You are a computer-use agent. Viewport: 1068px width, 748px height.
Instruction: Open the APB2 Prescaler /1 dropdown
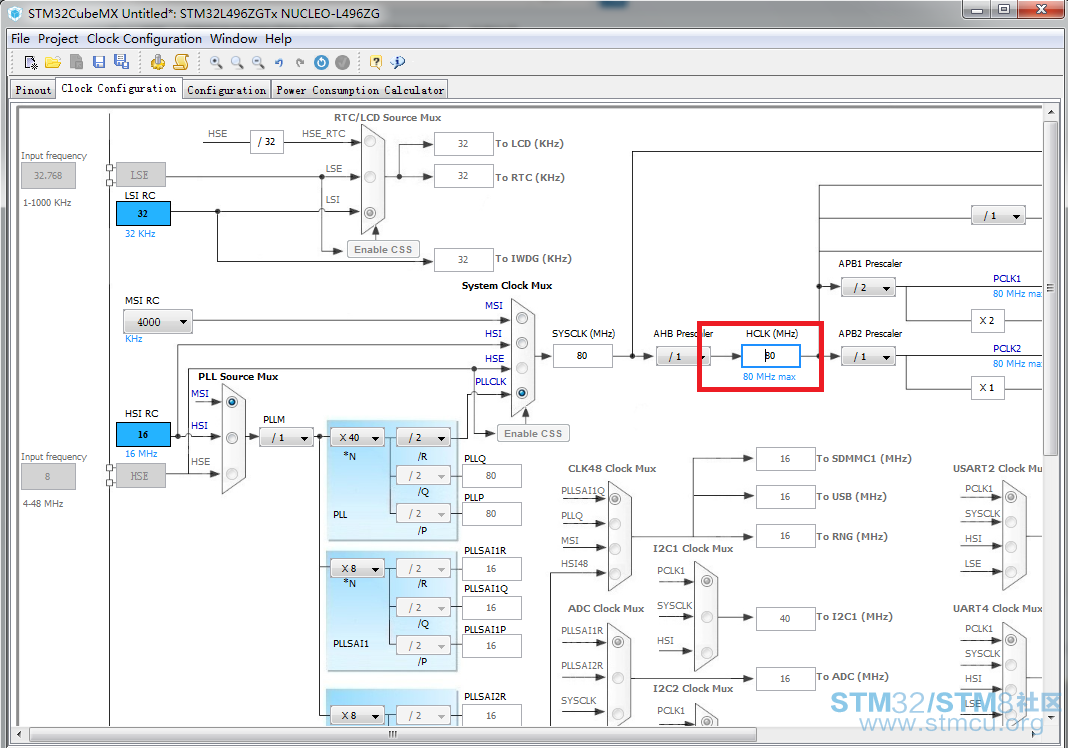[x=868, y=356]
